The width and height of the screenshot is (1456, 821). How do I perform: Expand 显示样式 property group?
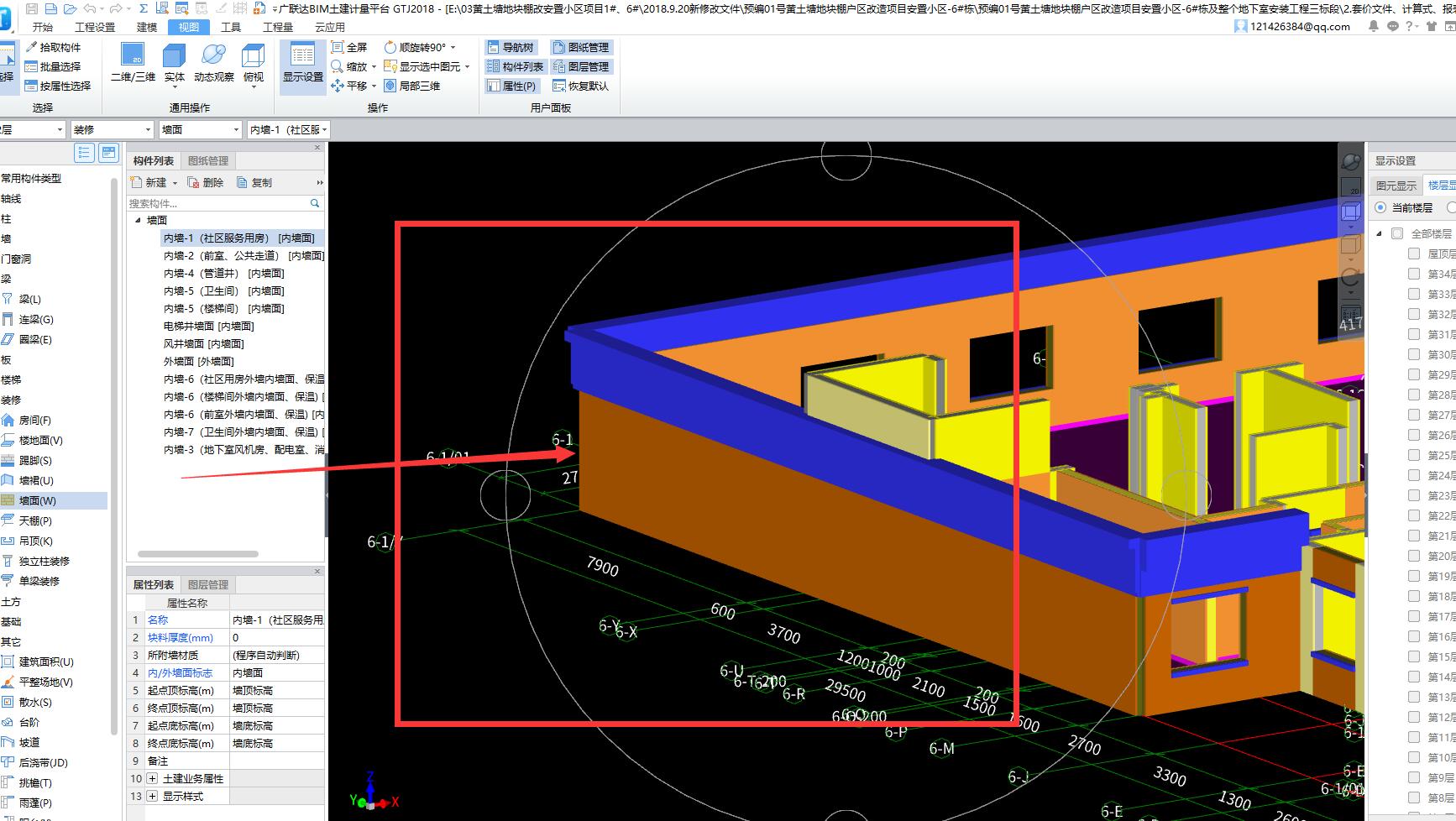click(x=152, y=796)
